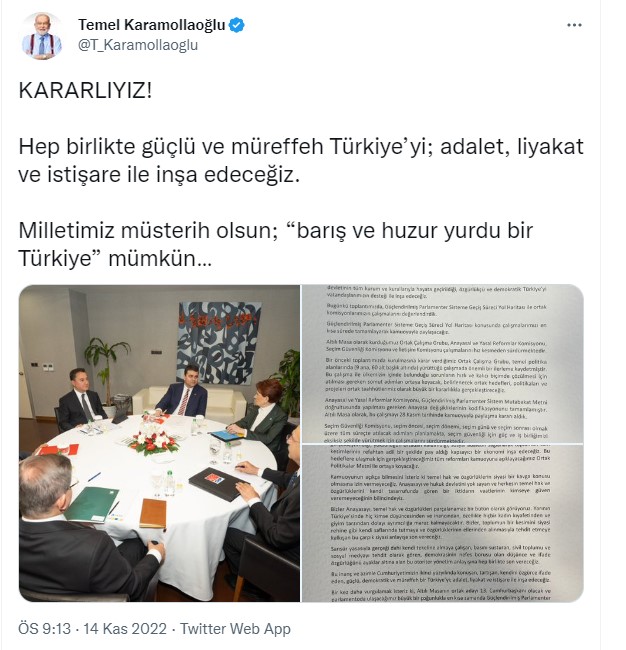Select the paragraph starting Milletimiz müsterih olsun
The height and width of the screenshot is (650, 626).
(x=276, y=245)
